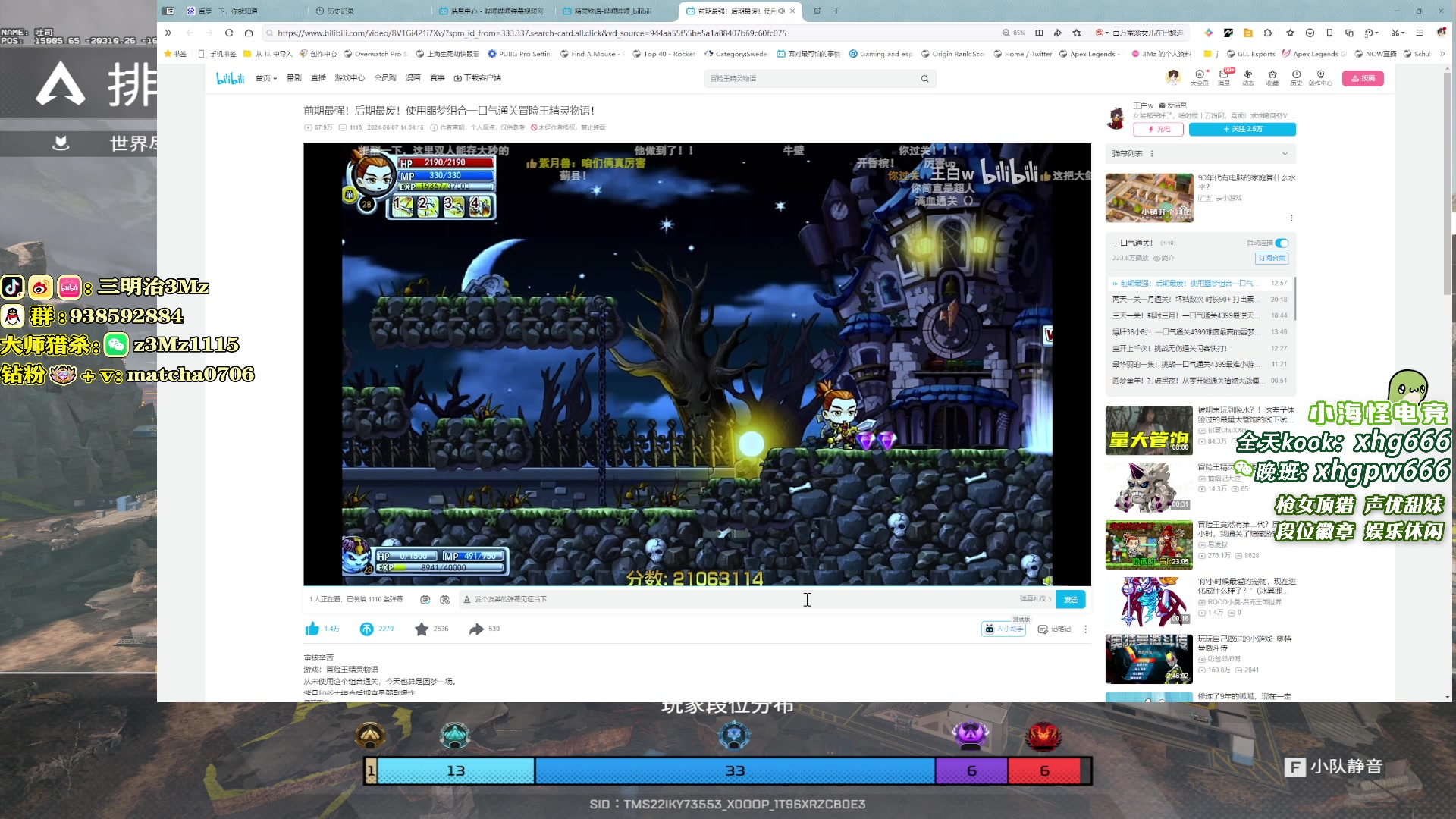Open 下载客户端 download link
This screenshot has width=1456, height=819.
pos(478,78)
